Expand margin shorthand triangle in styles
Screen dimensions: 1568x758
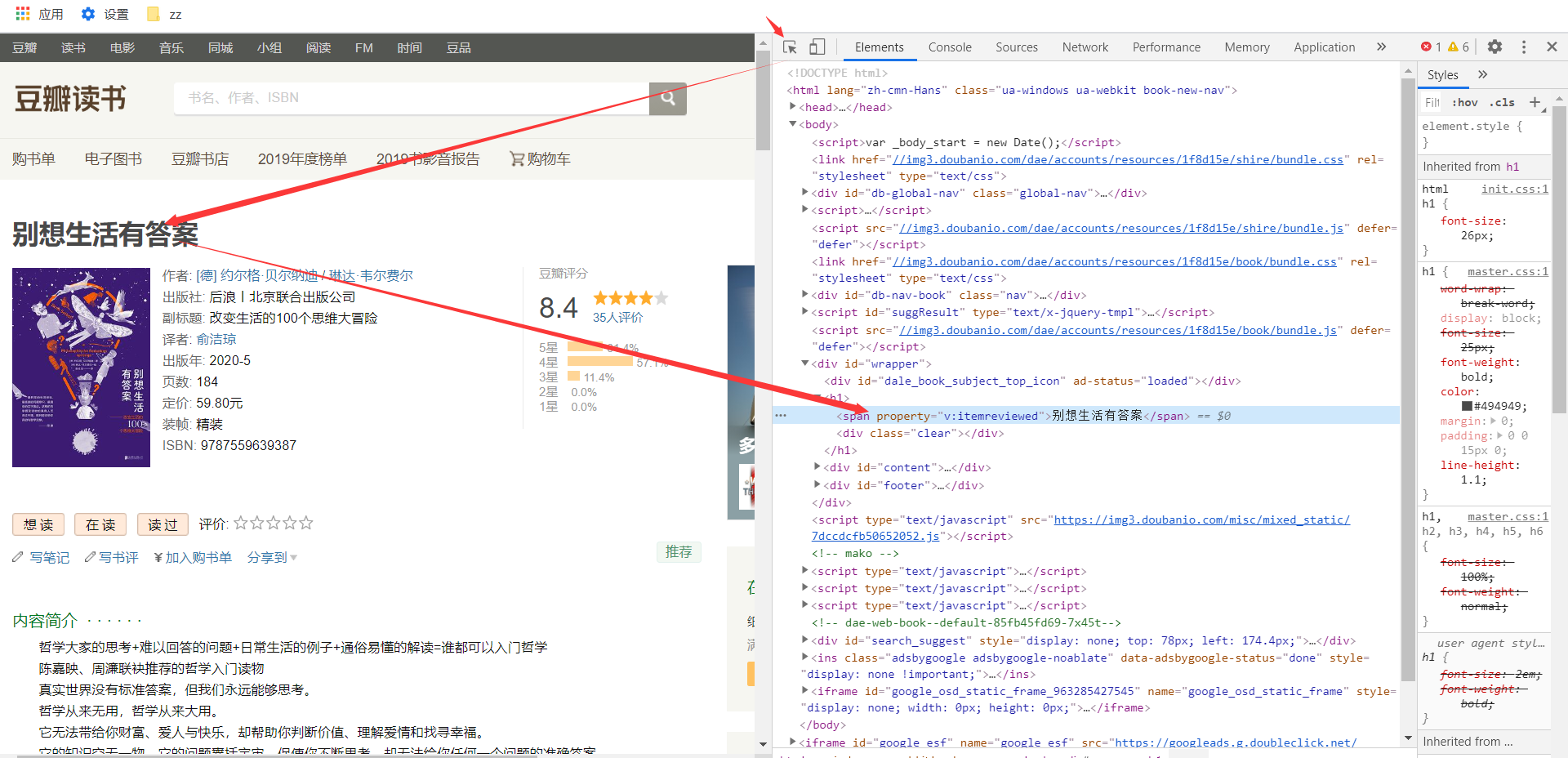[x=1494, y=421]
